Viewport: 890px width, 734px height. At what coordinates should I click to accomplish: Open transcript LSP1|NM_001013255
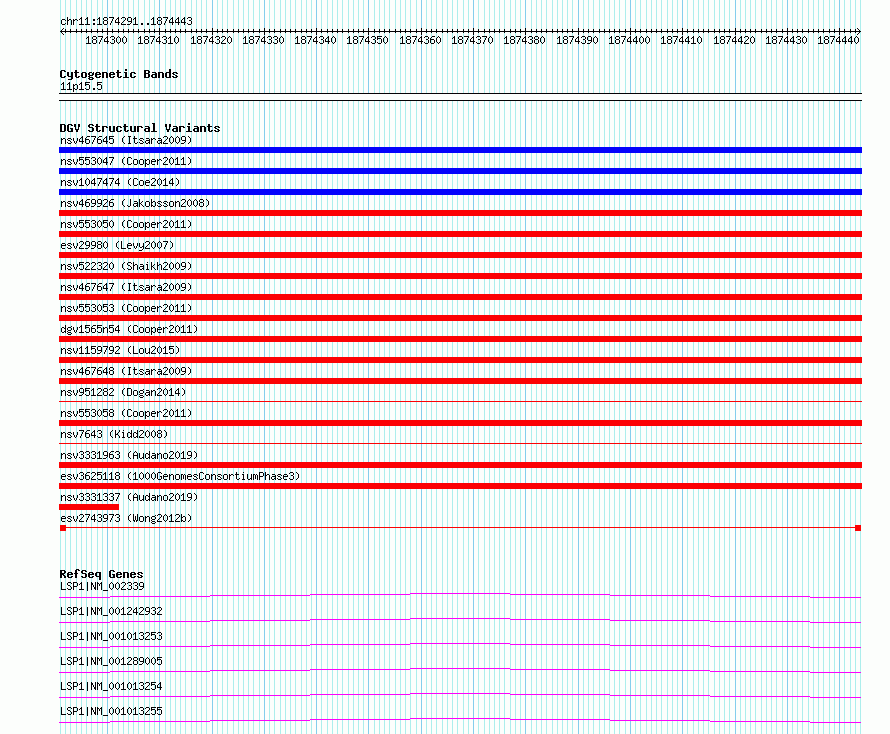click(111, 711)
